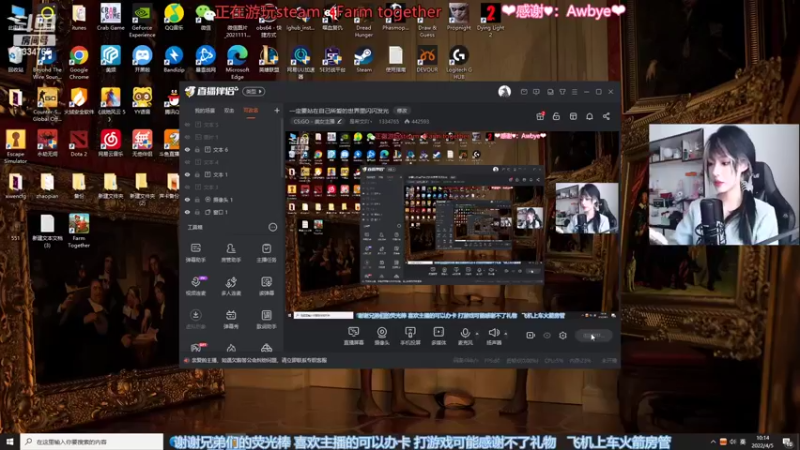Open the 弹幕秀 danmaku show tool
The width and height of the screenshot is (800, 450).
click(x=231, y=319)
